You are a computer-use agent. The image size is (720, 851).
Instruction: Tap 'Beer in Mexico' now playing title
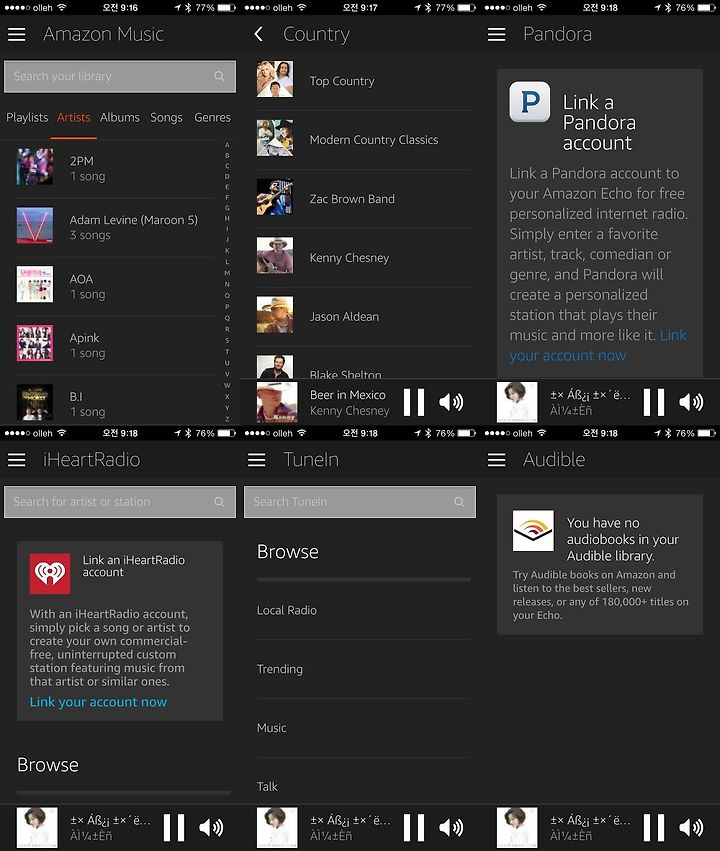tap(347, 395)
